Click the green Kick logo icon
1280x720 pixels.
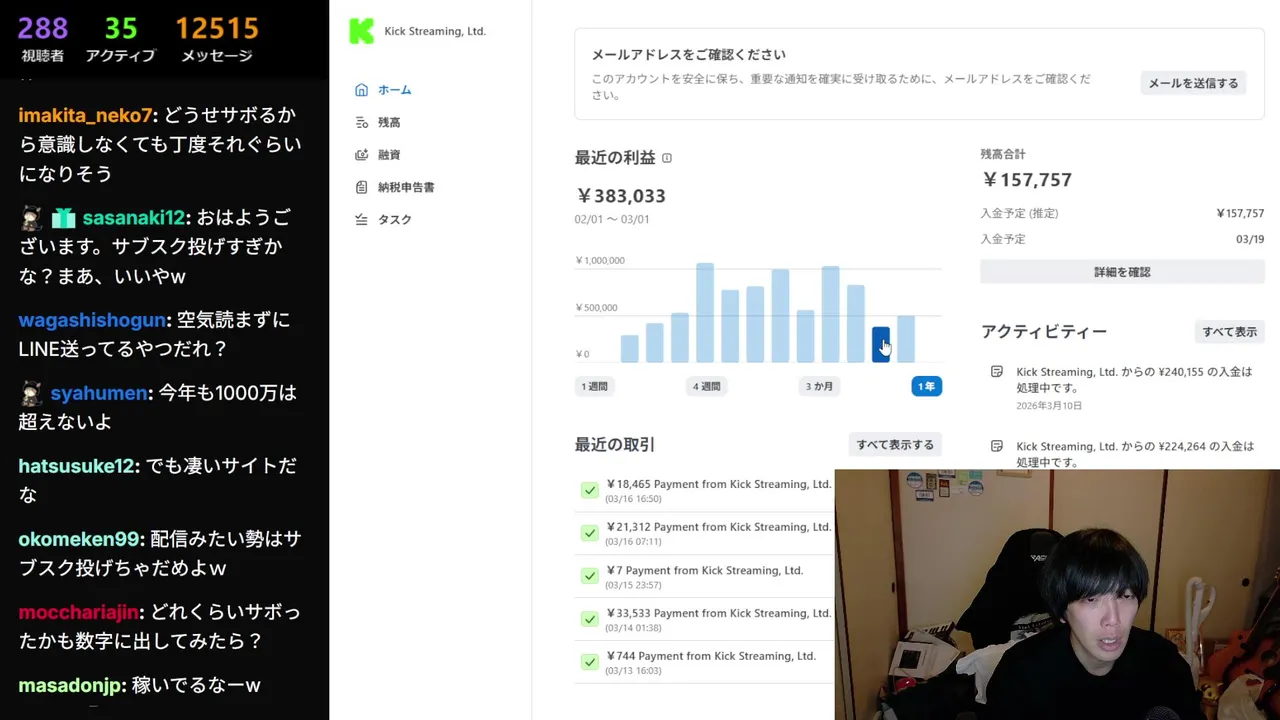(x=361, y=31)
